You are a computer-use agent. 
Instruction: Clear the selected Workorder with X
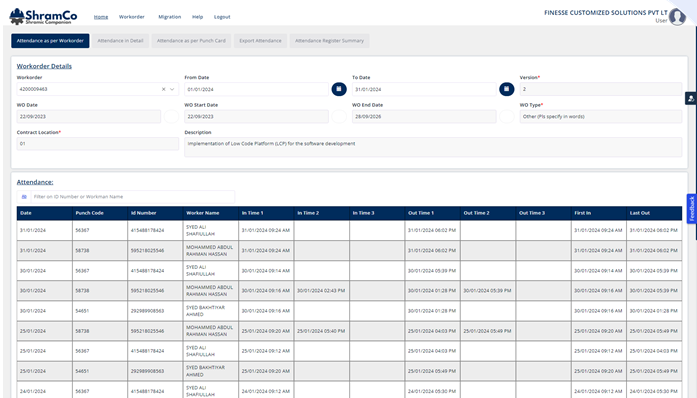[x=164, y=89]
